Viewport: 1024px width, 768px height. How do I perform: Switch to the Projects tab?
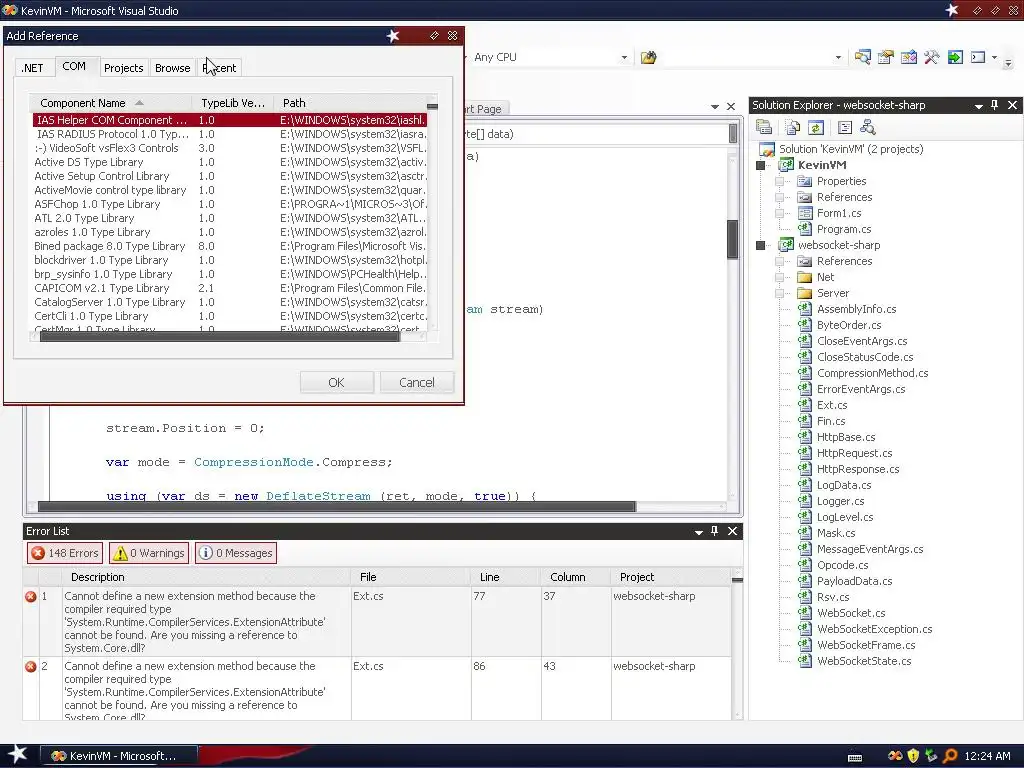pyautogui.click(x=123, y=68)
